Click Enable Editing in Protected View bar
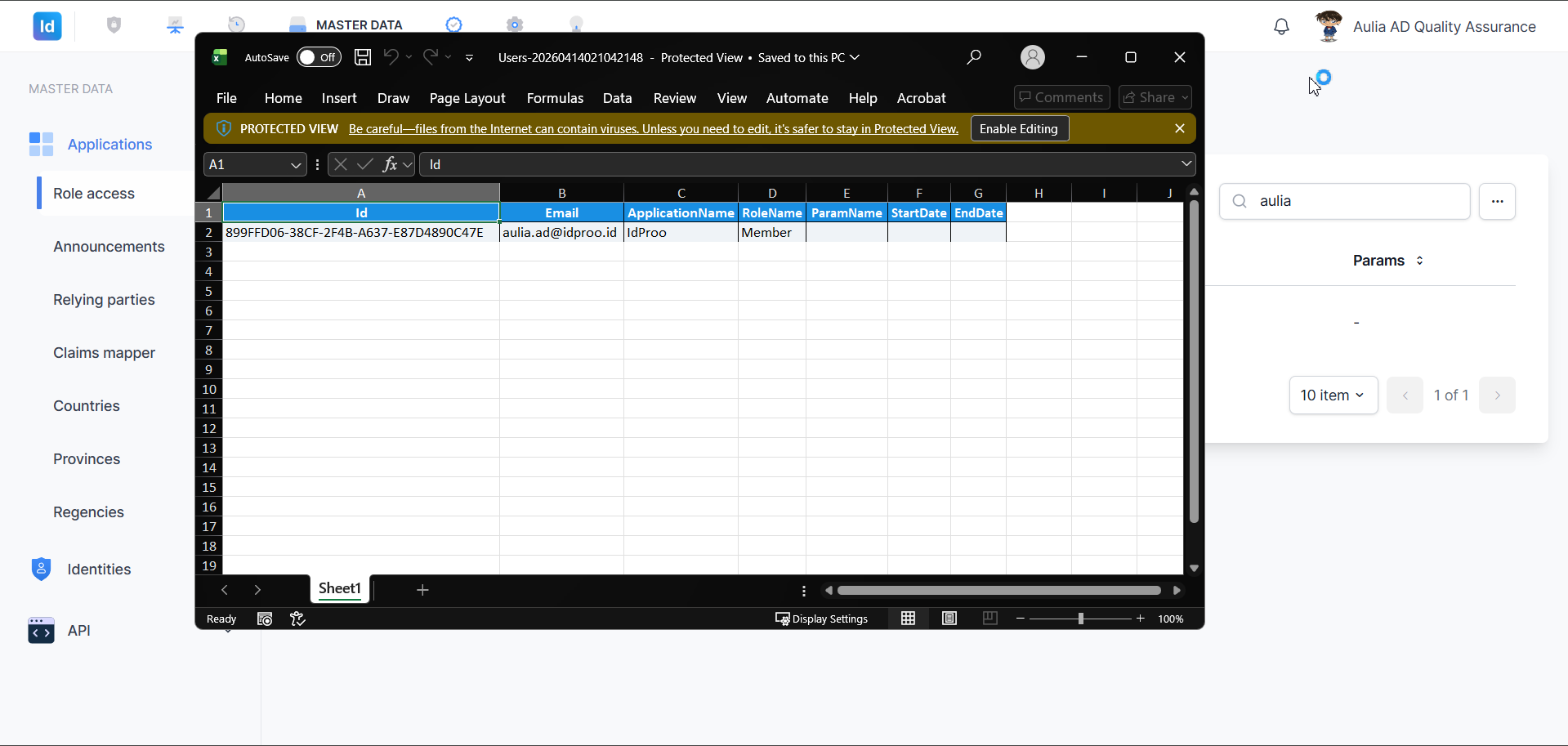 pyautogui.click(x=1019, y=128)
